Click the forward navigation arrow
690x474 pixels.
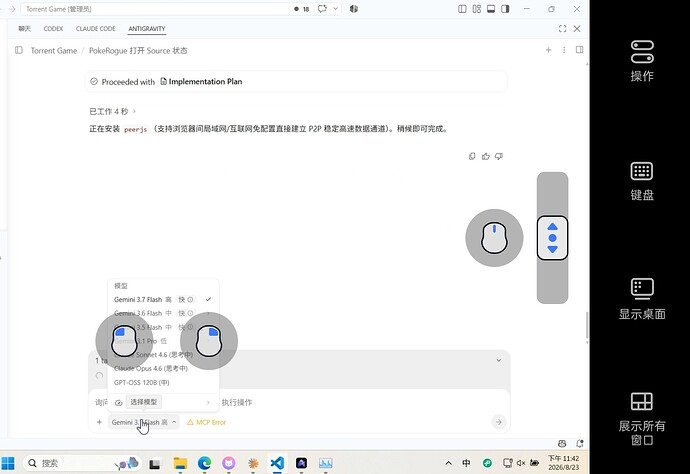(x=12, y=9)
